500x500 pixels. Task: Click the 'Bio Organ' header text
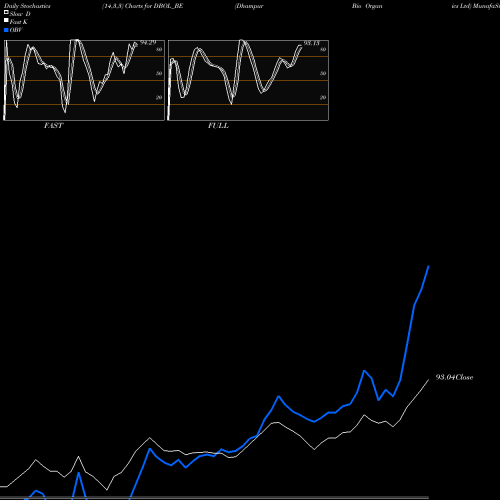point(367,6)
